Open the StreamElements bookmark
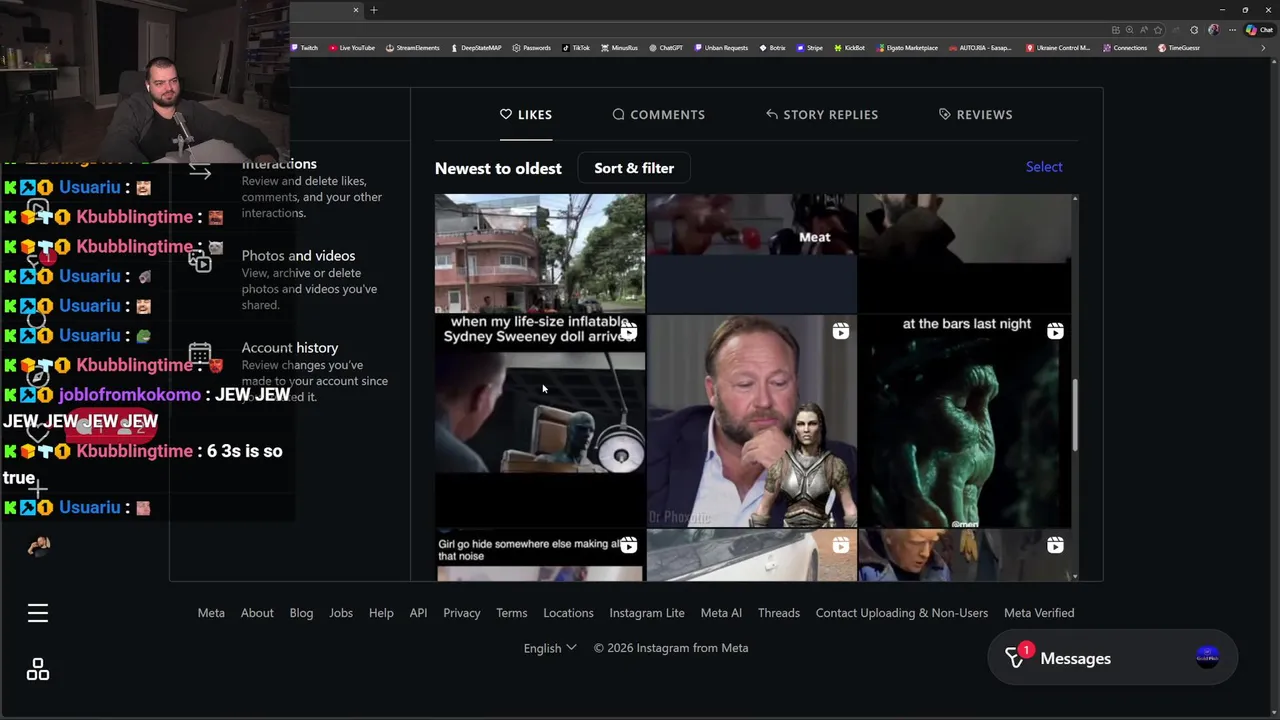Screen dimensions: 1280x720 pyautogui.click(x=413, y=48)
